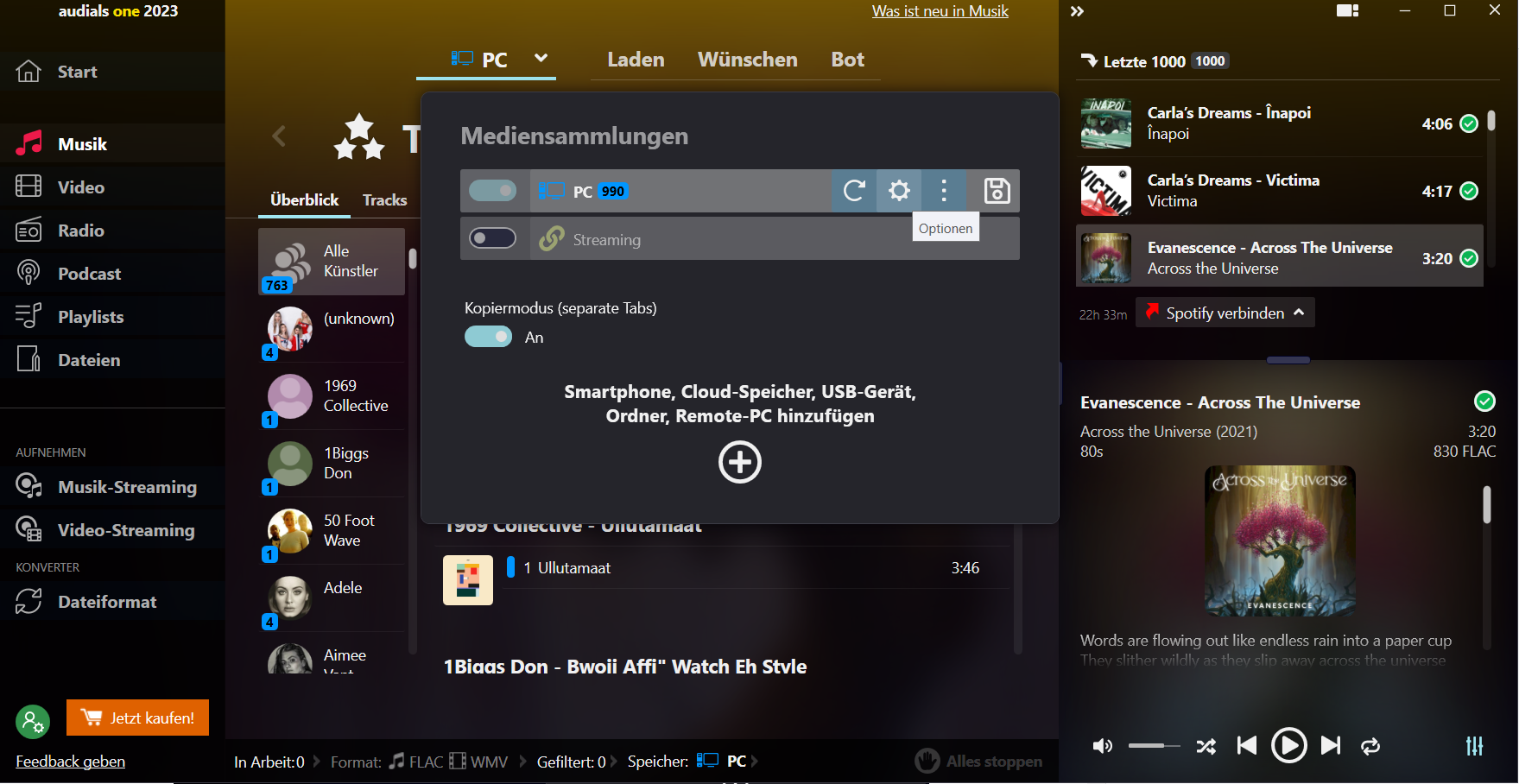
Task: Expand the Format status chevron
Action: (x=522, y=762)
